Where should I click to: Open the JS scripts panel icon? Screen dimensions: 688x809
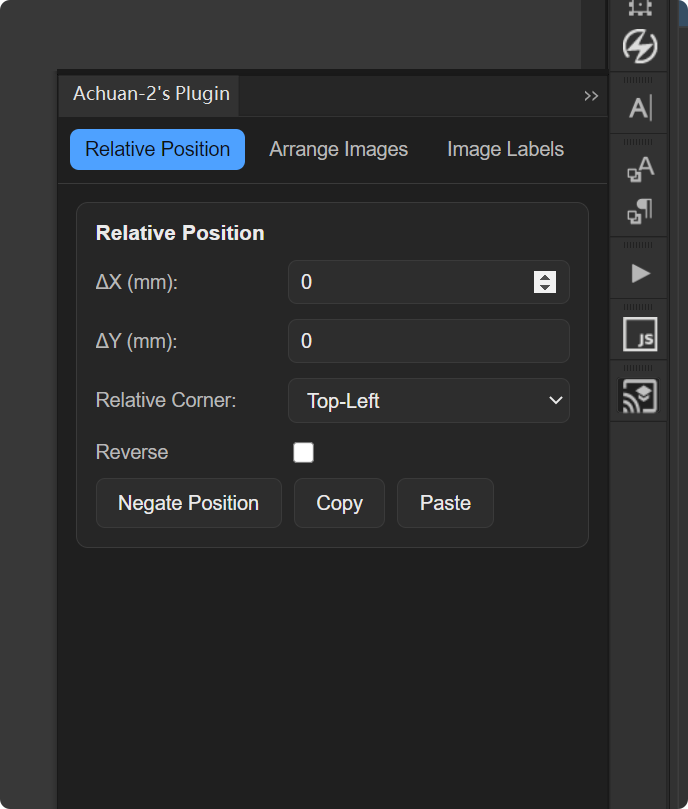639,335
